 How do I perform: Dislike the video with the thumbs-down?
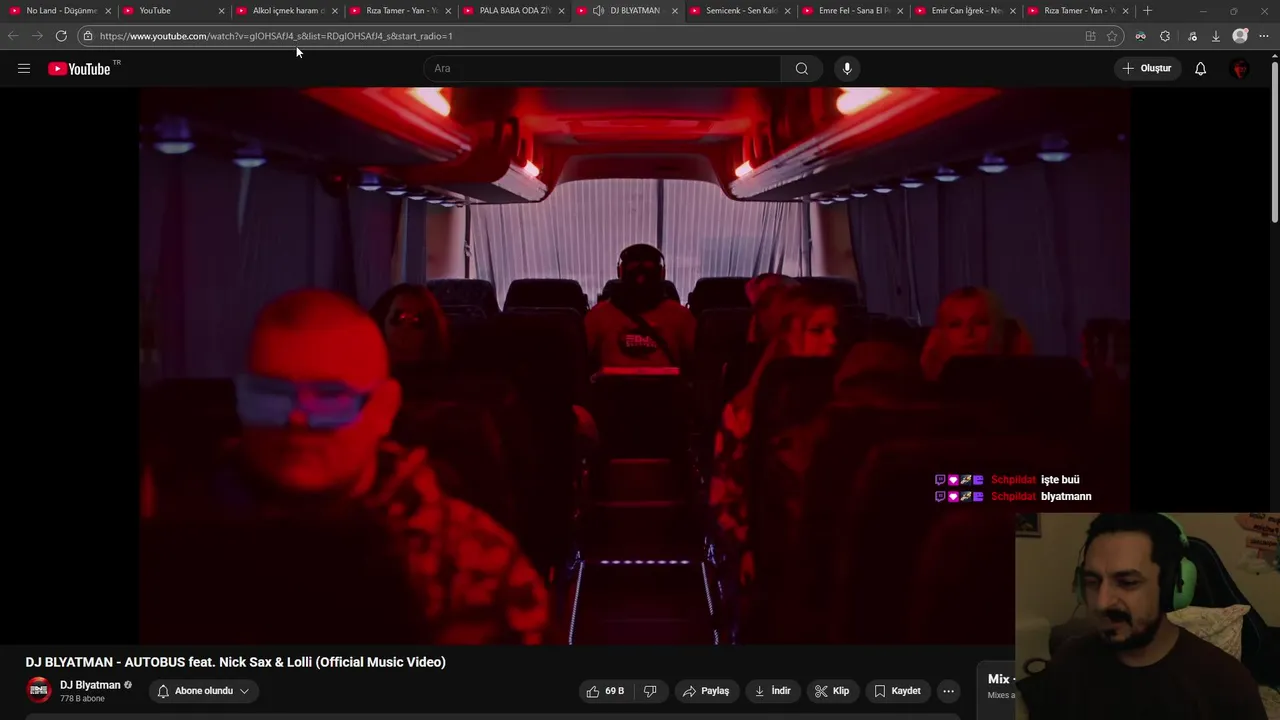650,691
